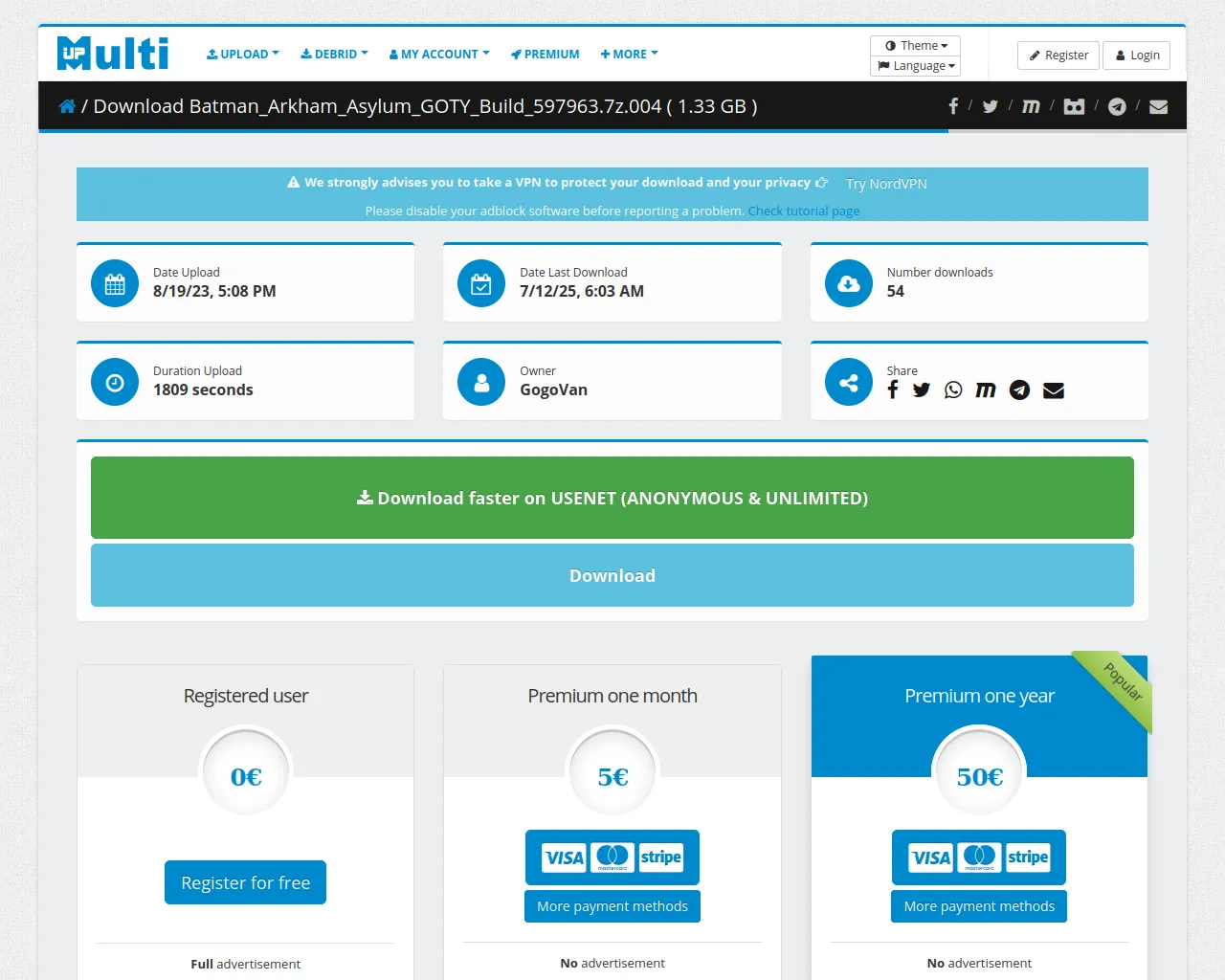Screen dimensions: 1225x980
Task: Share via Telegram in Share card
Action: [1020, 390]
